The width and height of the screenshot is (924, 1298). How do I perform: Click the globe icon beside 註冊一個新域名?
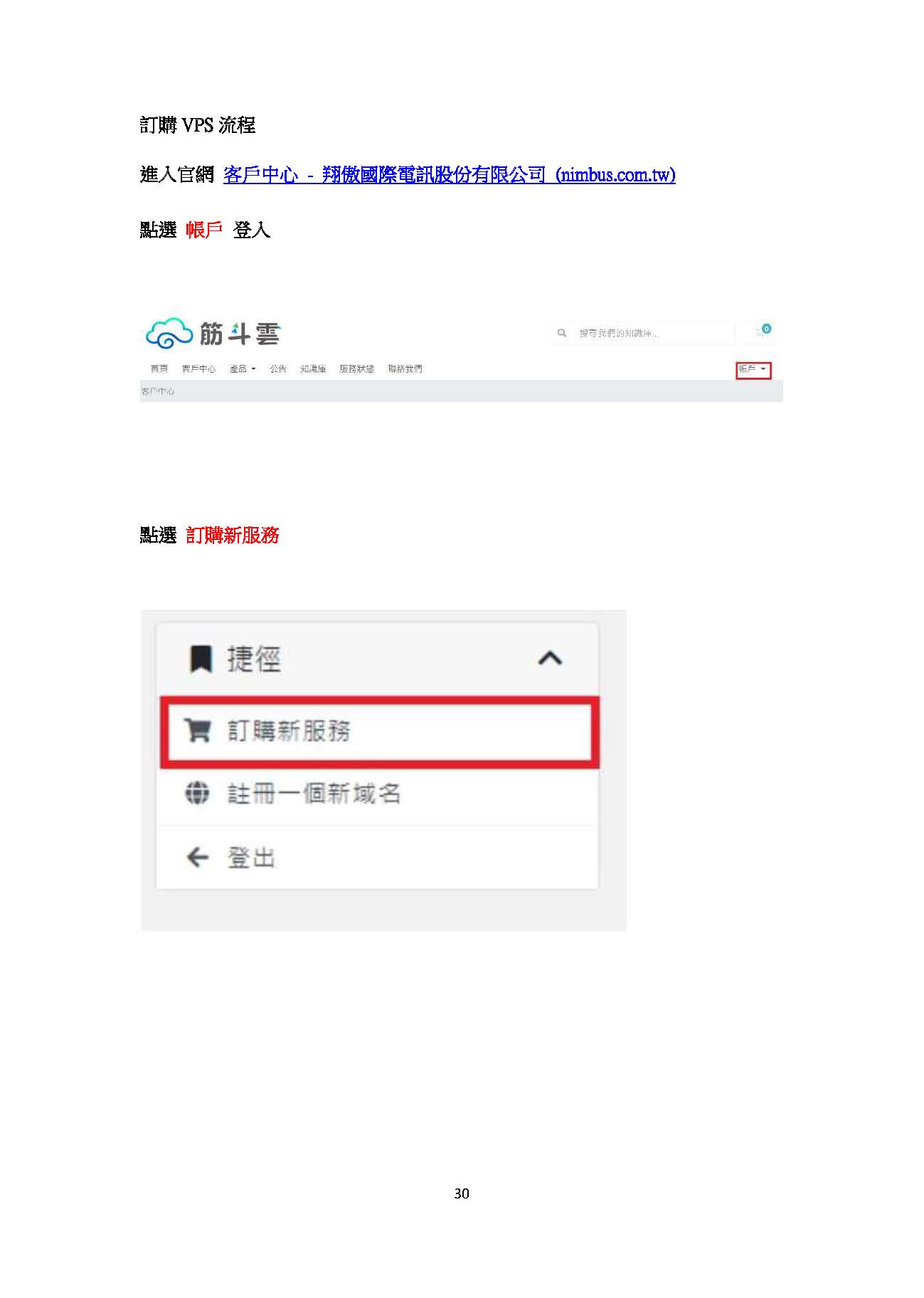point(197,792)
